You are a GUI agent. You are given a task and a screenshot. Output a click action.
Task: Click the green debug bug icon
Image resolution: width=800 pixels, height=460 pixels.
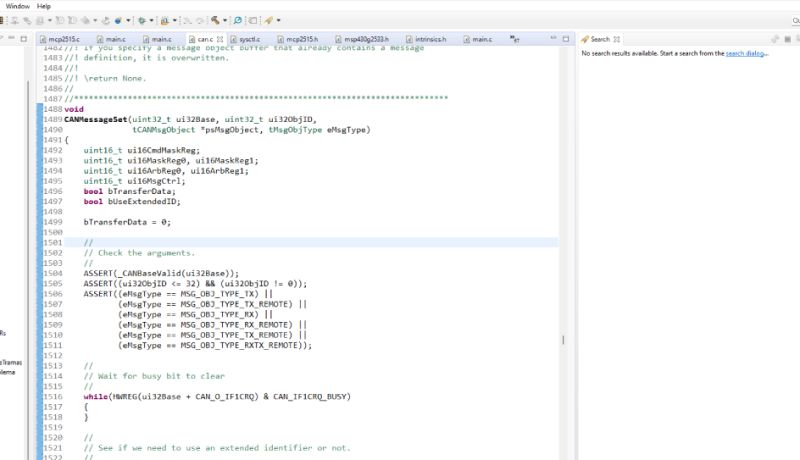[142, 21]
